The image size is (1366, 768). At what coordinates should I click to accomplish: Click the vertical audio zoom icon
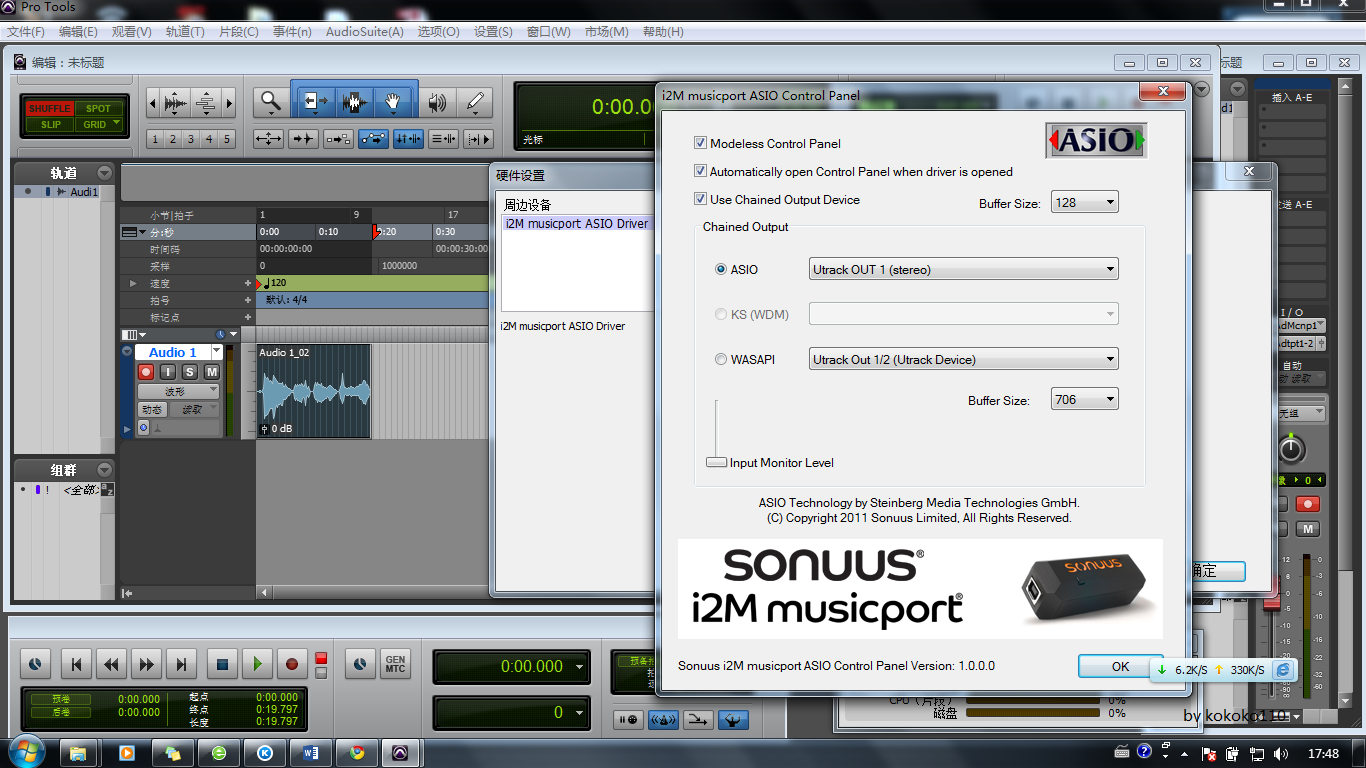175,101
